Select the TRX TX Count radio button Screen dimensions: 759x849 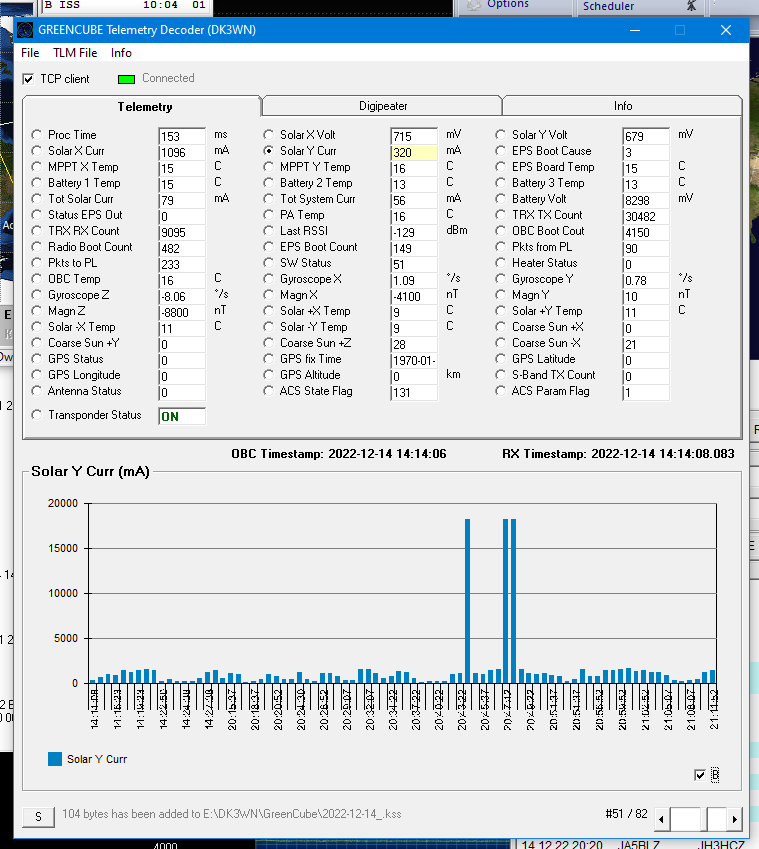501,215
